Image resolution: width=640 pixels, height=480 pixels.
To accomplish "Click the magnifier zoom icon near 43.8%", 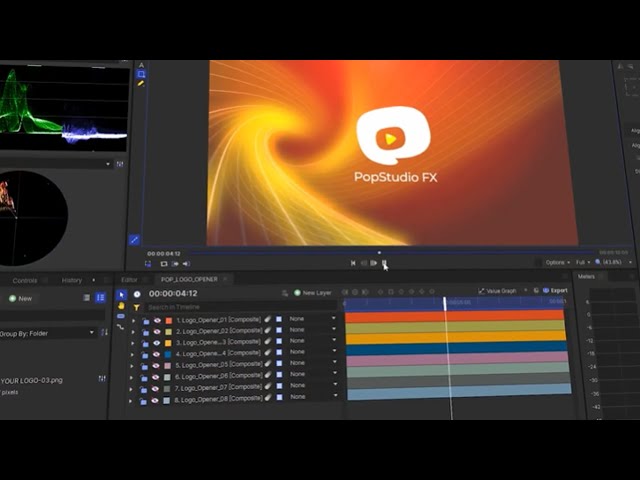I will [x=598, y=262].
